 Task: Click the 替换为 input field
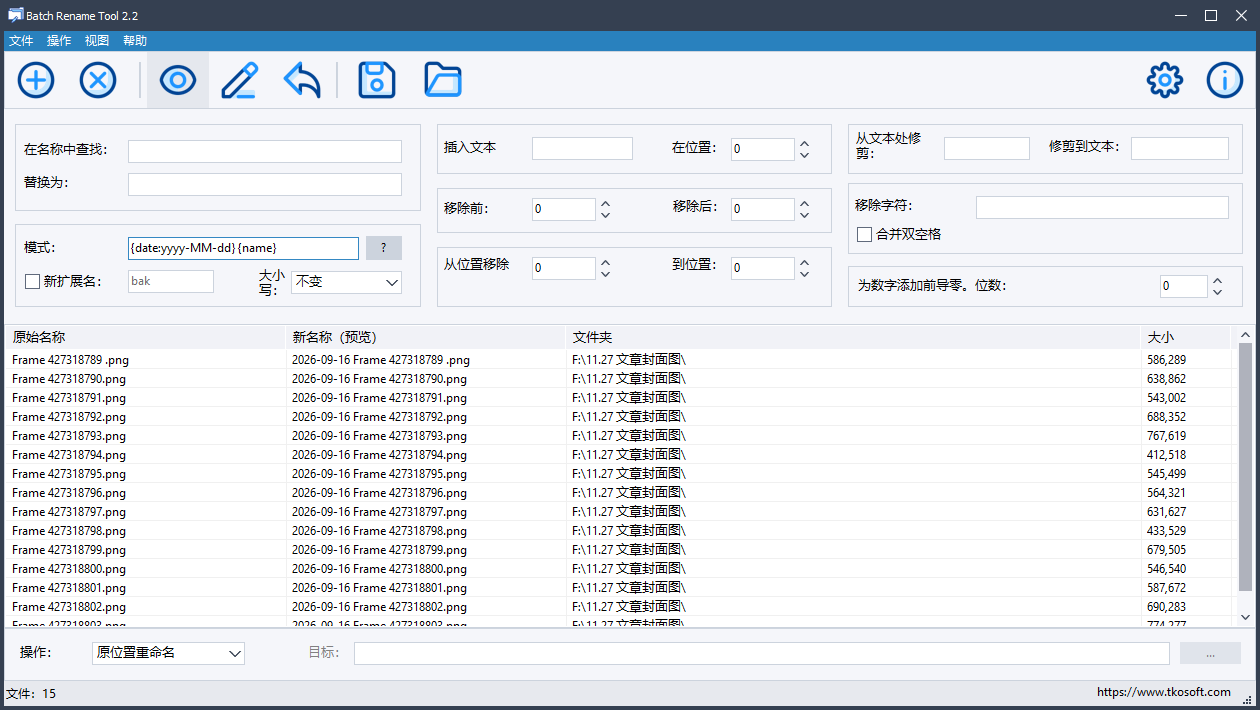(265, 184)
